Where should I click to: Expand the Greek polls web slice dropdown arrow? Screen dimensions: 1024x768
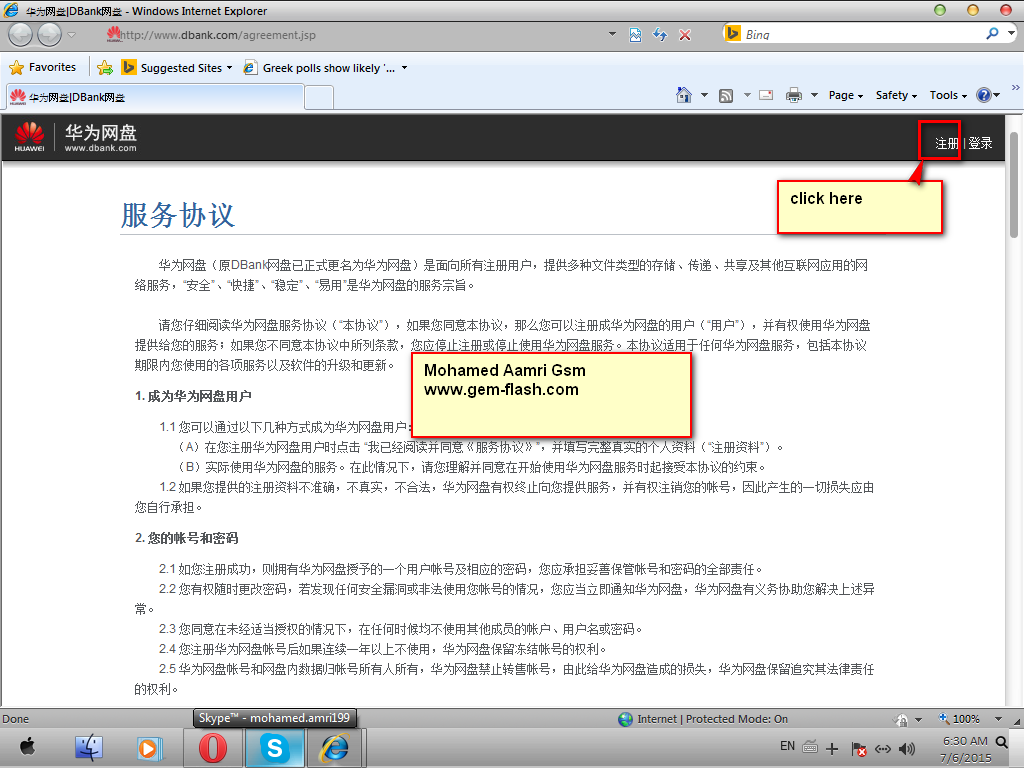(404, 68)
